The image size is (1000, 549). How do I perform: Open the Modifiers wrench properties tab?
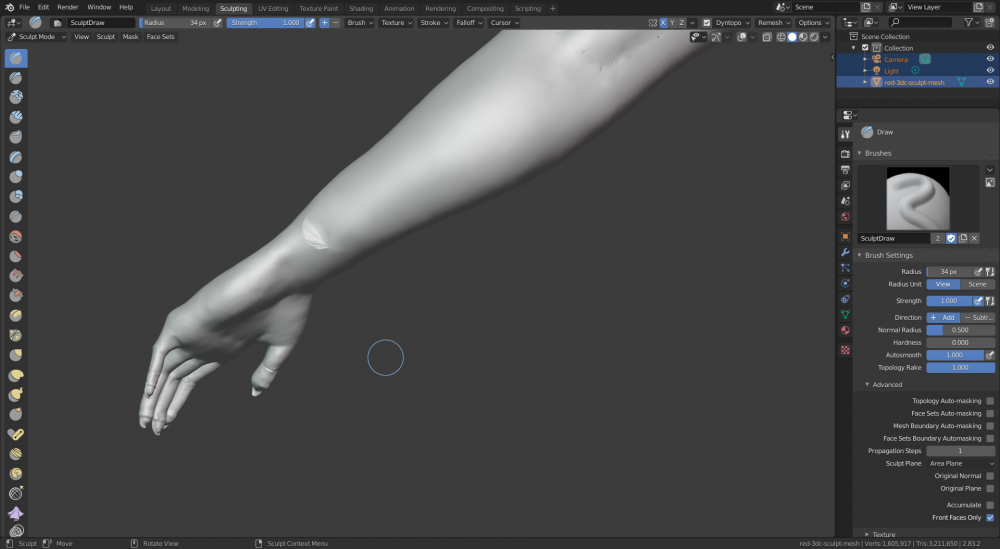point(845,252)
